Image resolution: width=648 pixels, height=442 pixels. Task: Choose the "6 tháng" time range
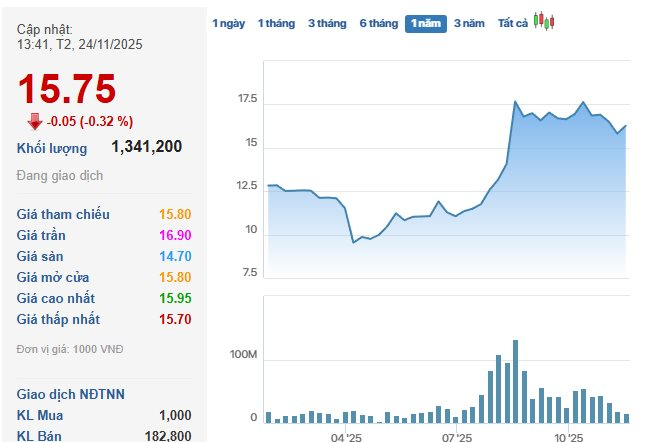[x=378, y=23]
